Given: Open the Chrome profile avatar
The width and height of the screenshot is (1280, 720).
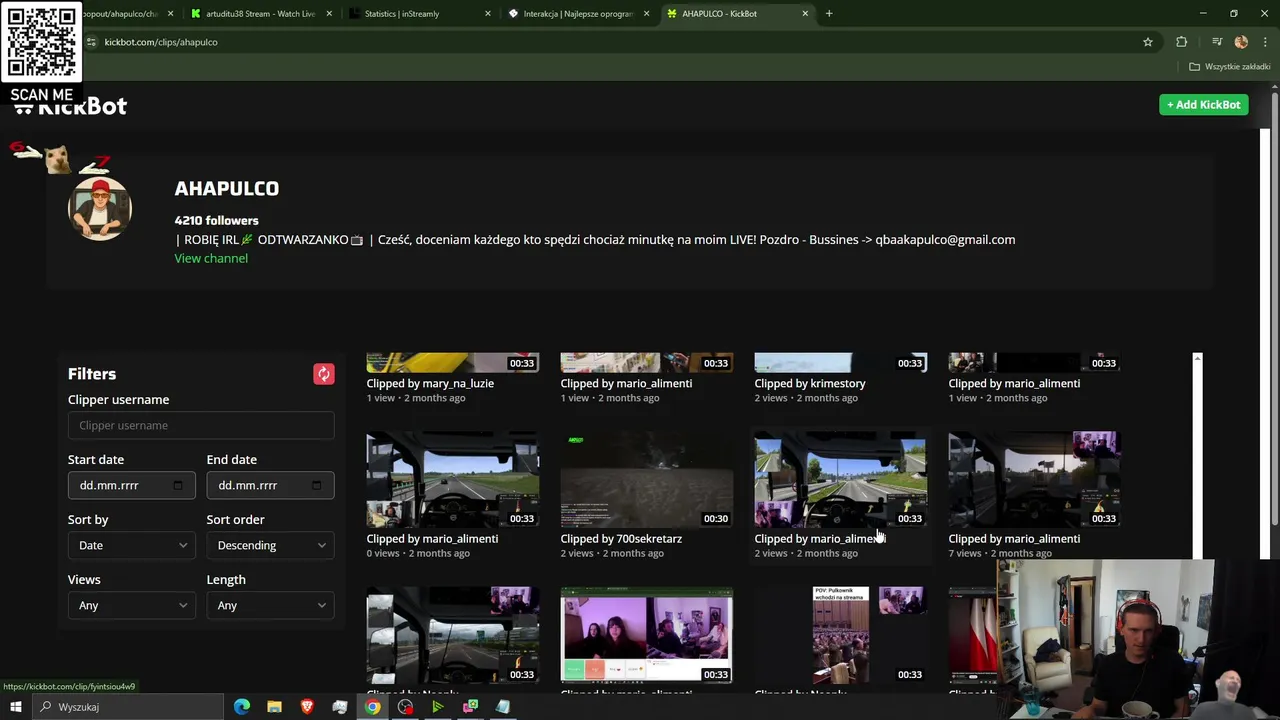Looking at the screenshot, I should click(1241, 42).
